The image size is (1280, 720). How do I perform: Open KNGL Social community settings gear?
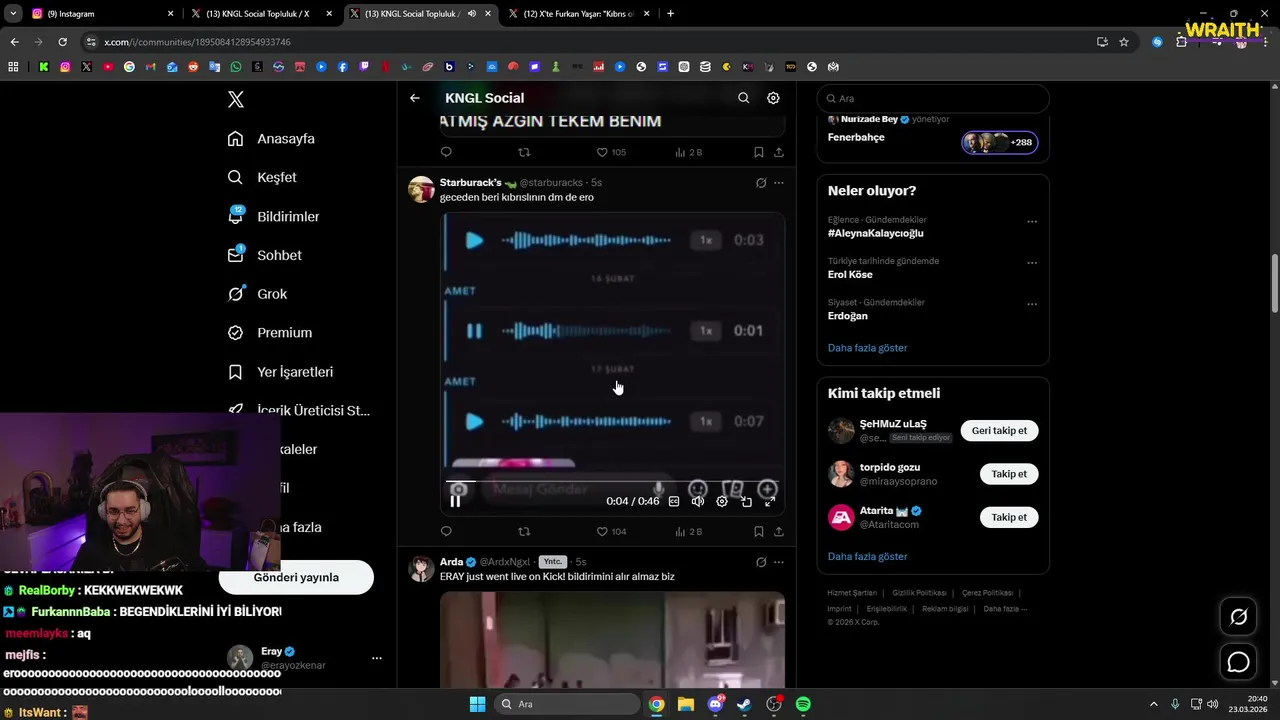point(773,98)
